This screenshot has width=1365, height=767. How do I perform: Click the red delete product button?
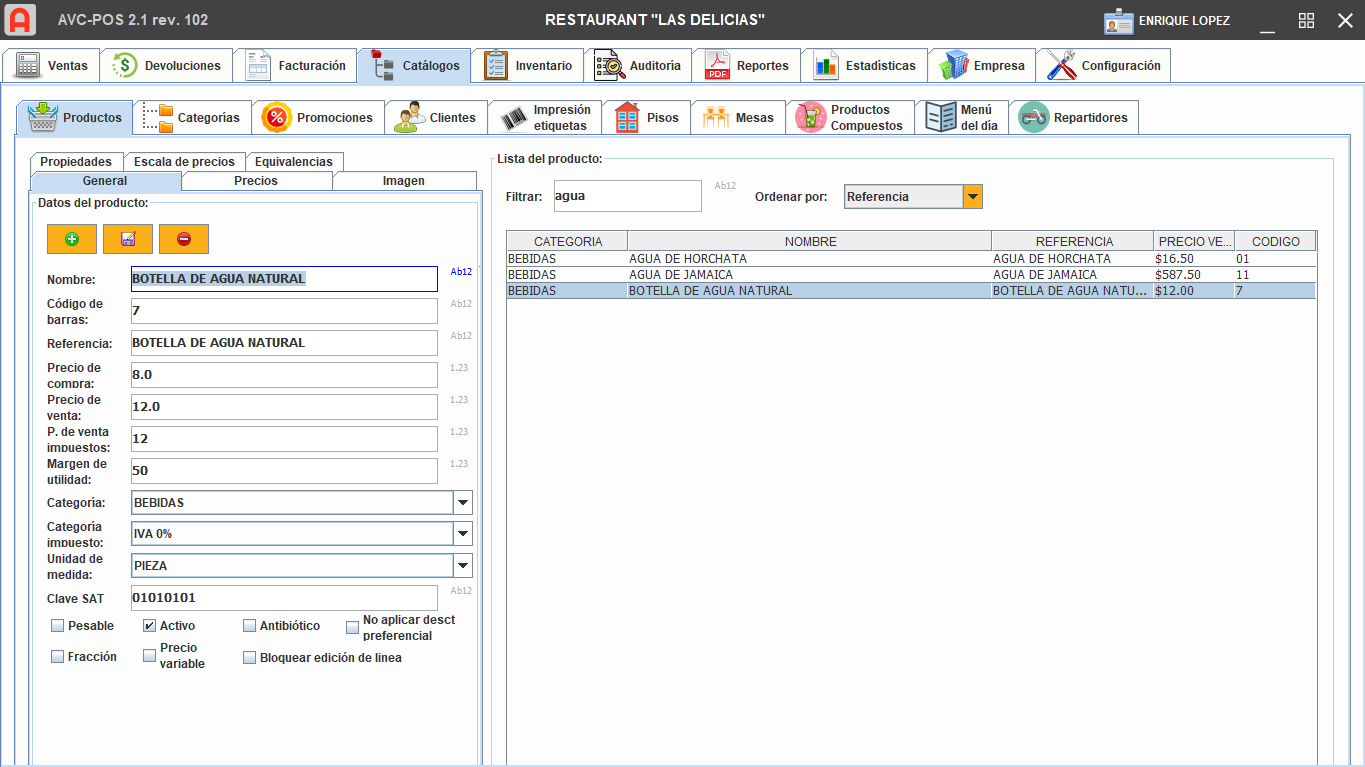183,239
